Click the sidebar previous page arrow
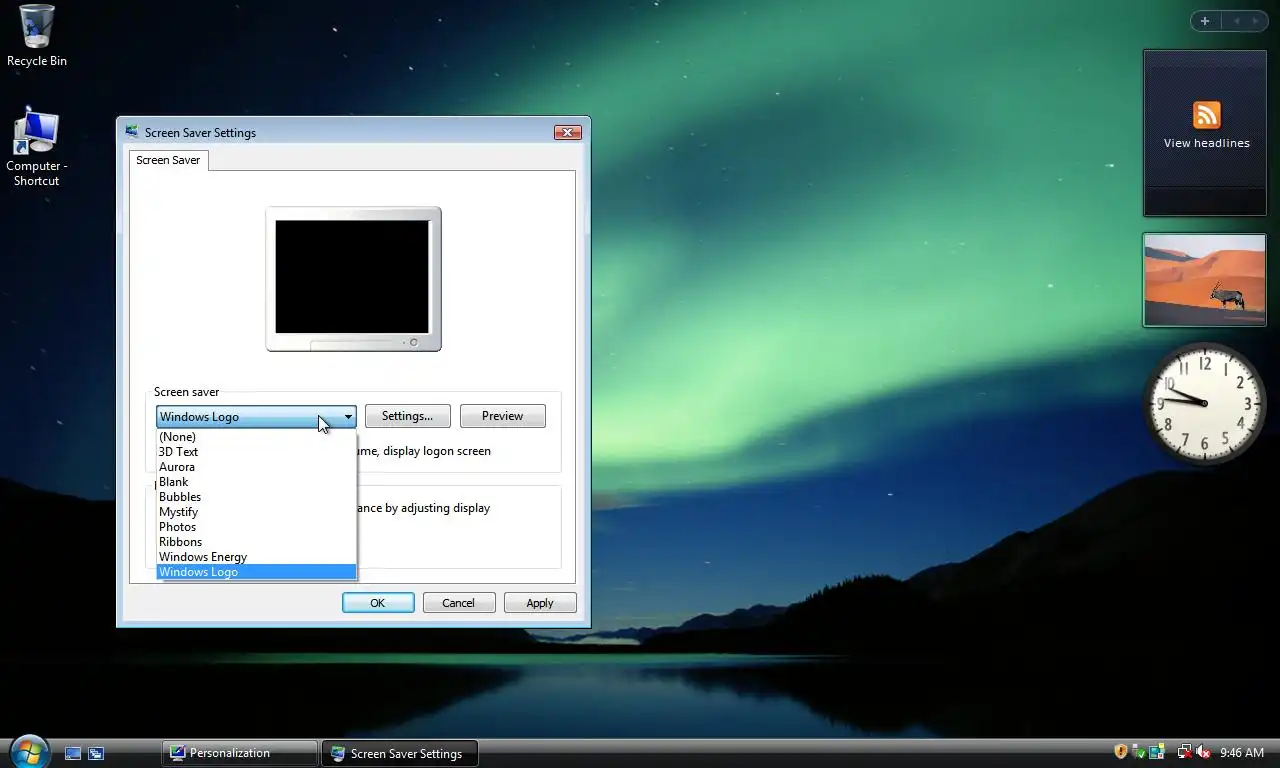The height and width of the screenshot is (768, 1280). 1236,21
